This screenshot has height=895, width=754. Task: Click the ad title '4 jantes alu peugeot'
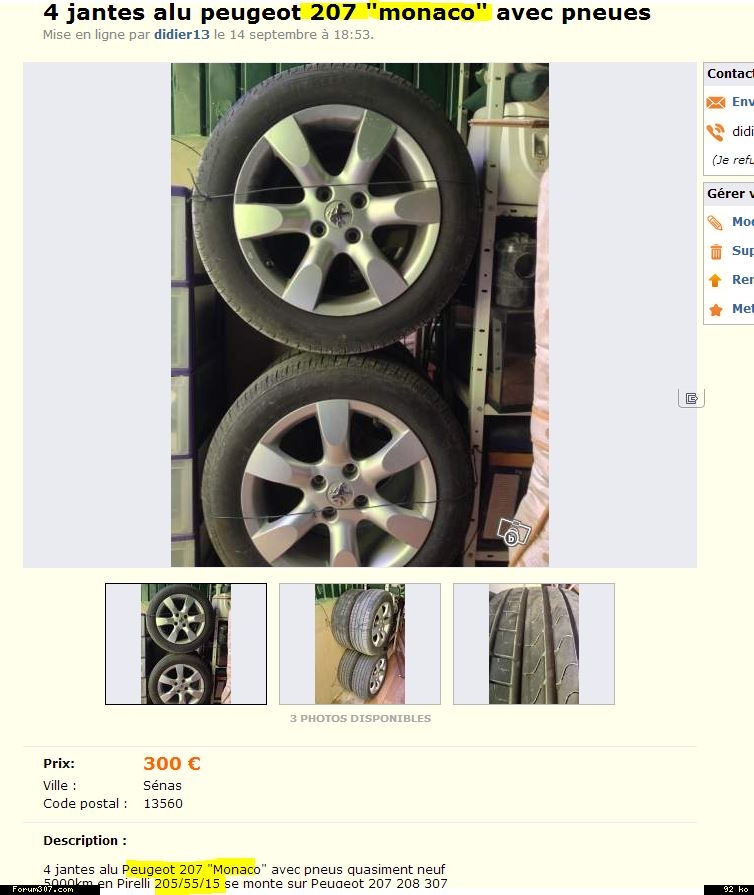click(x=172, y=13)
